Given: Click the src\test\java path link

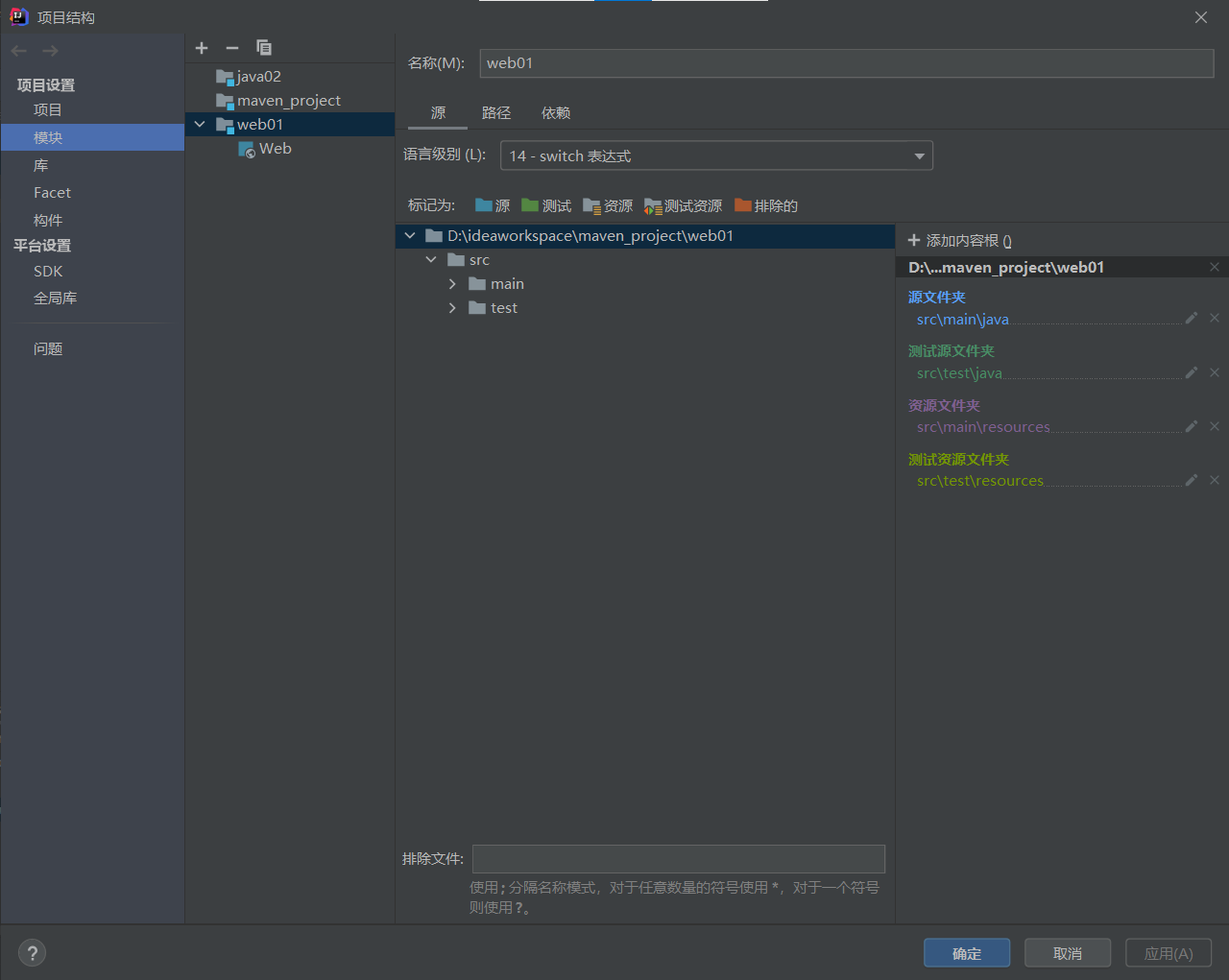Looking at the screenshot, I should click(959, 373).
